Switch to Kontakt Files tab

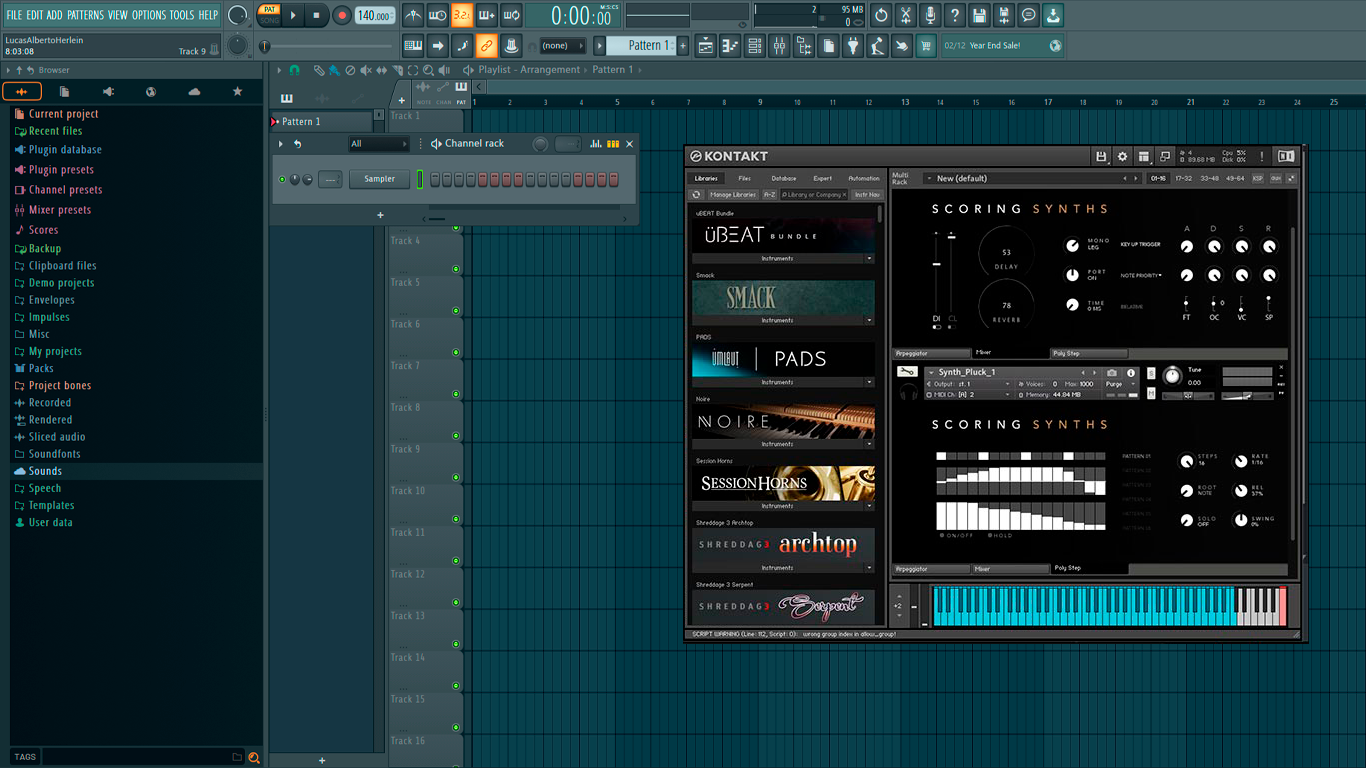tap(745, 178)
